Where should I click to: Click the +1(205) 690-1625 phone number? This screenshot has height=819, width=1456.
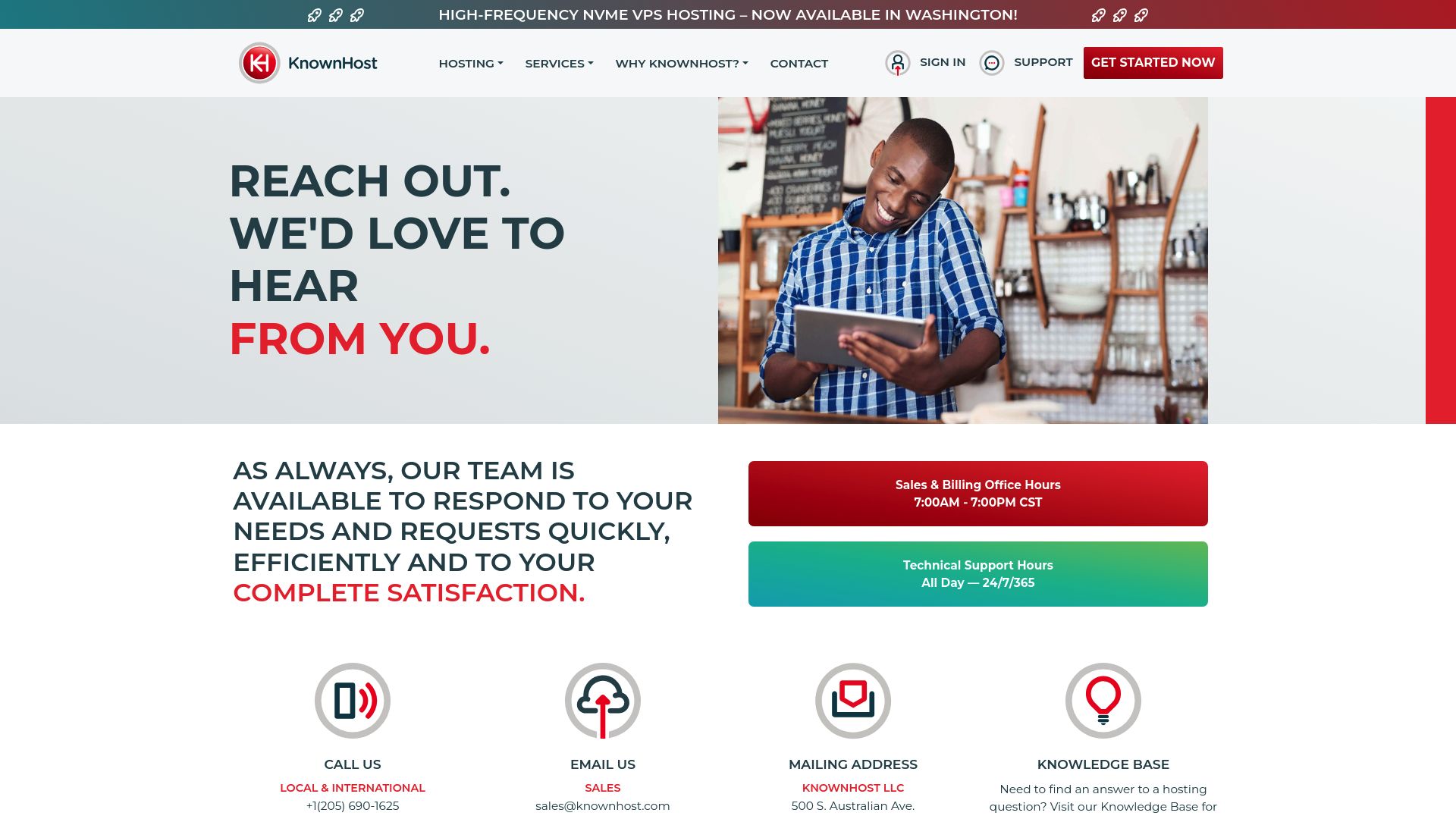coord(352,806)
